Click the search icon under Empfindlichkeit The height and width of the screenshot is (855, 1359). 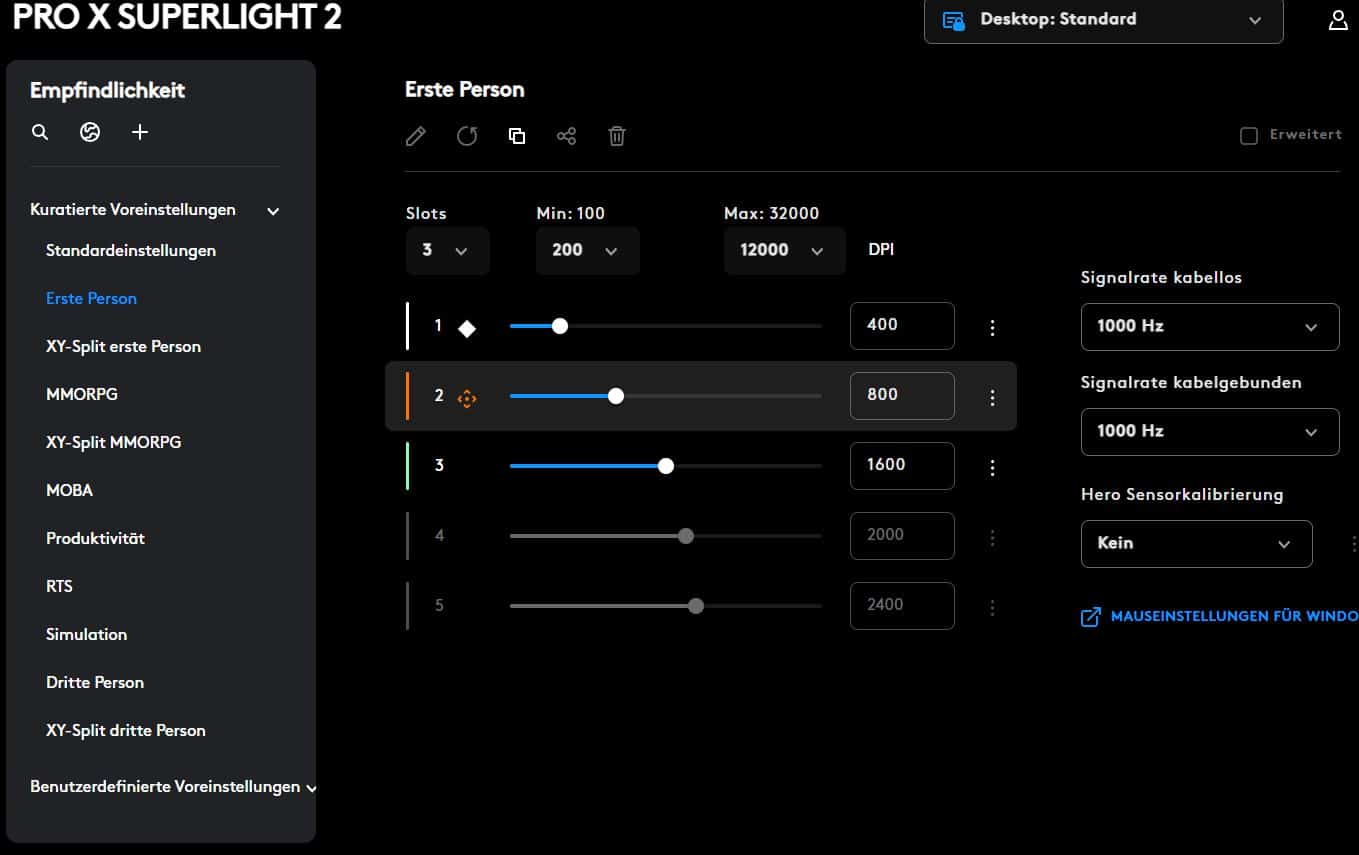40,132
